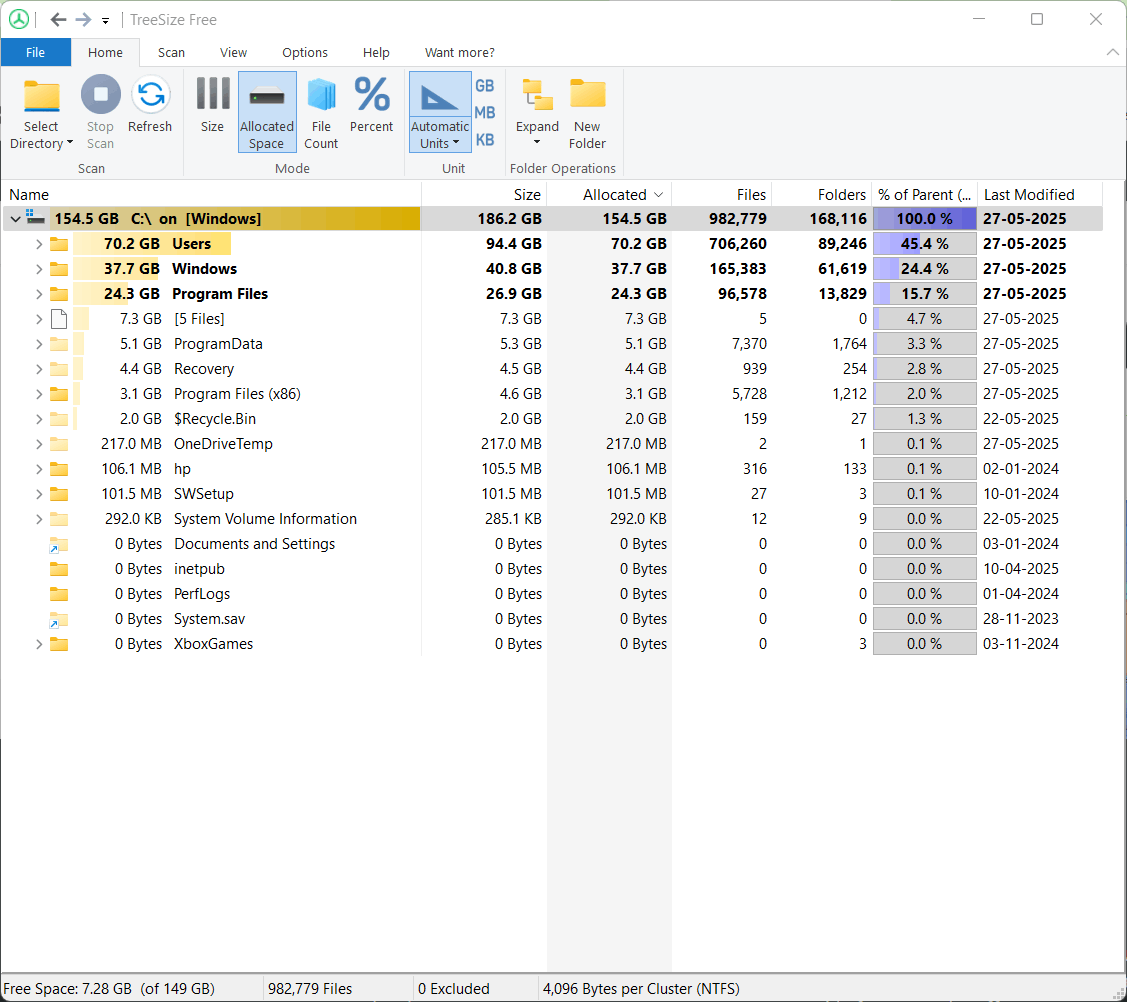
Task: Select the Windows folder row
Action: coord(205,268)
